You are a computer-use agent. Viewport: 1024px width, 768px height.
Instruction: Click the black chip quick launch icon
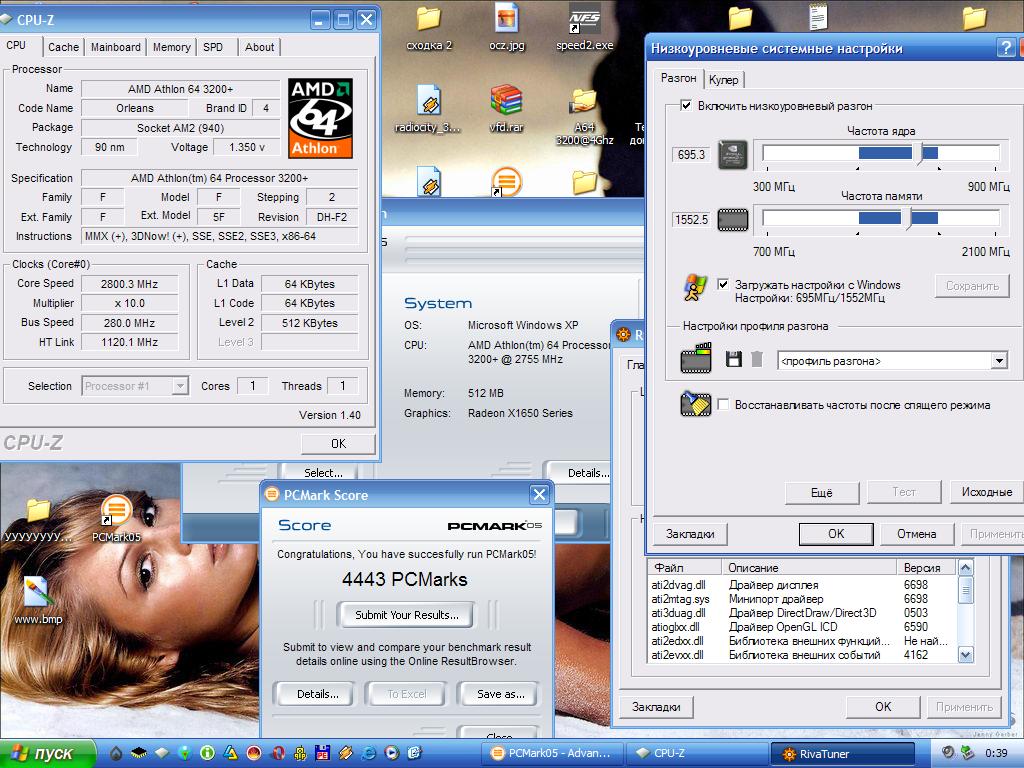138,753
